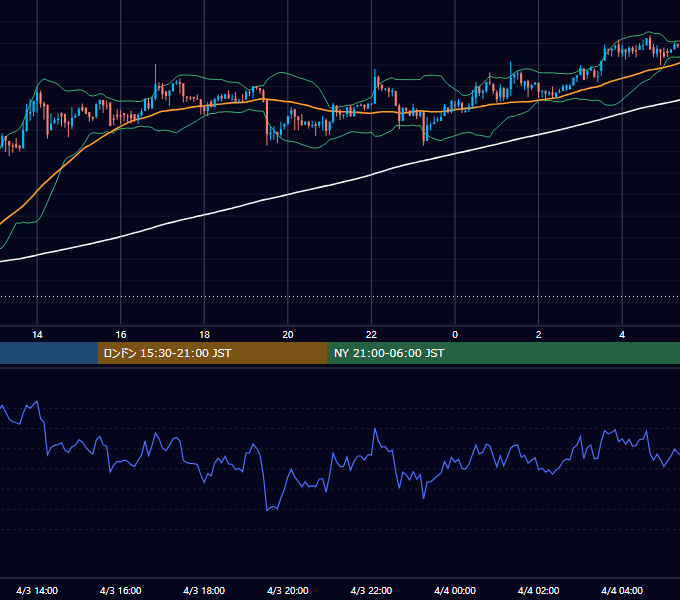This screenshot has height=600, width=680.
Task: Click the 4/4 00:00 time label
Action: [x=455, y=590]
